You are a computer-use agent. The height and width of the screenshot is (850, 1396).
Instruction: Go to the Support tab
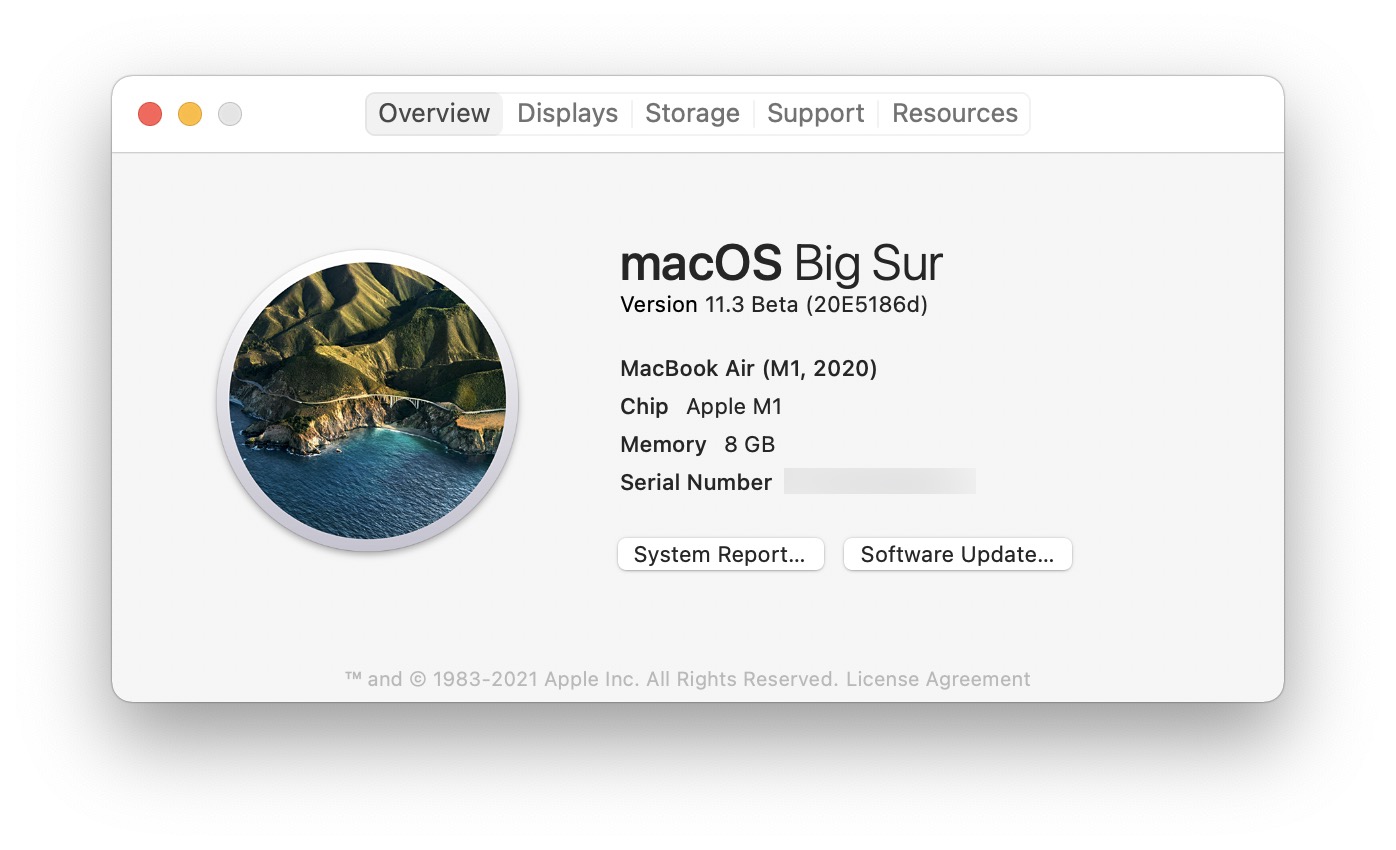[x=815, y=114]
